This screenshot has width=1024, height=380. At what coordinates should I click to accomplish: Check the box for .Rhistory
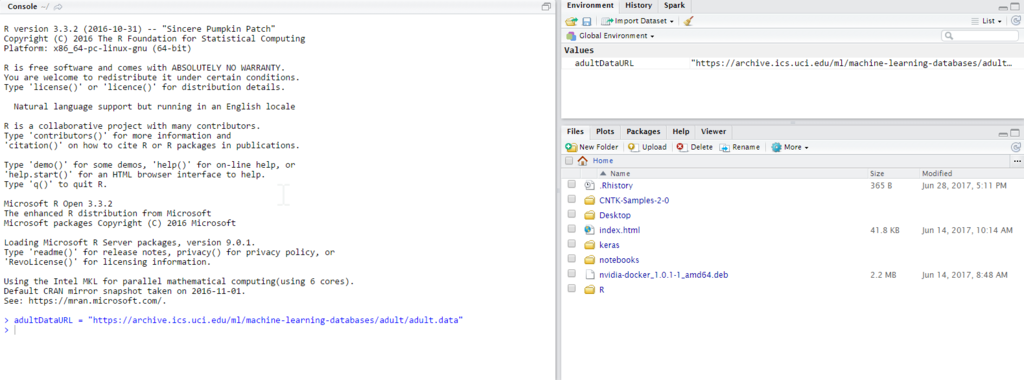[x=571, y=185]
